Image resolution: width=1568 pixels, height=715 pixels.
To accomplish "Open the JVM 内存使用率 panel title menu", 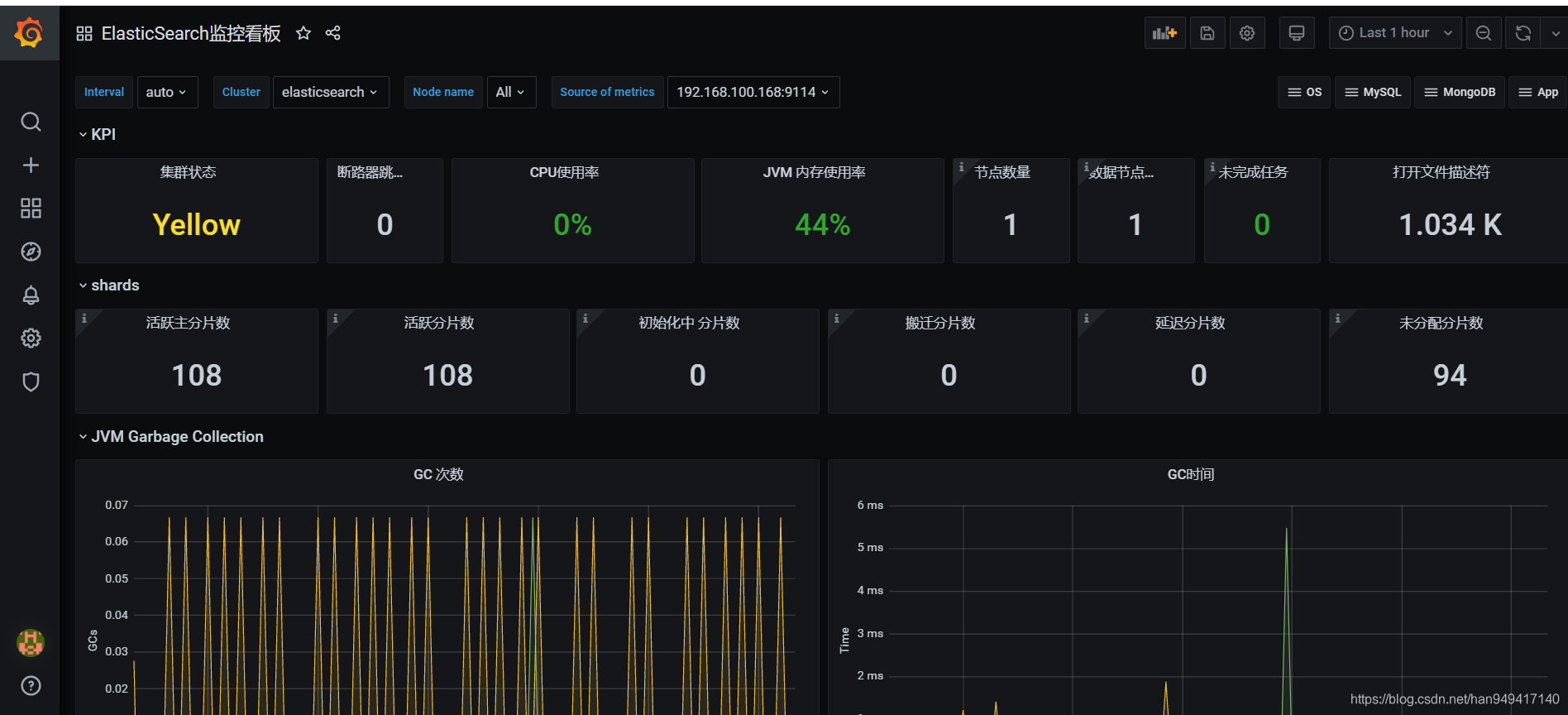I will [x=815, y=172].
